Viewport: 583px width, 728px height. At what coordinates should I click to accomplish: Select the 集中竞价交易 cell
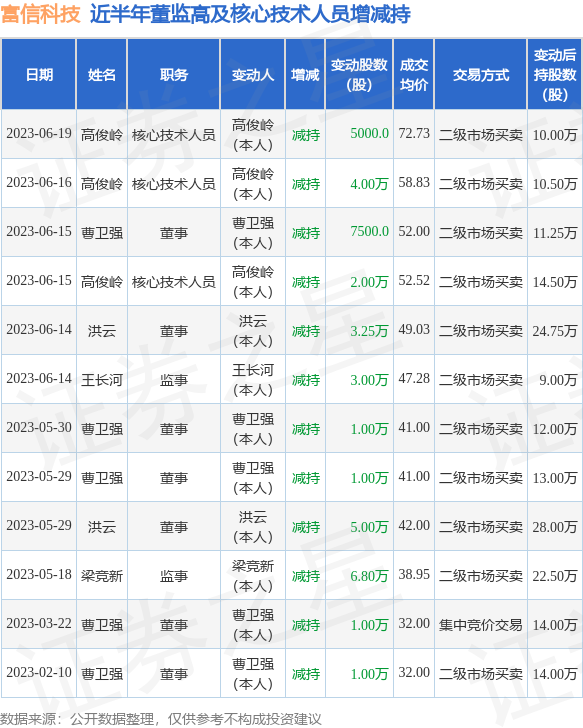click(x=481, y=625)
